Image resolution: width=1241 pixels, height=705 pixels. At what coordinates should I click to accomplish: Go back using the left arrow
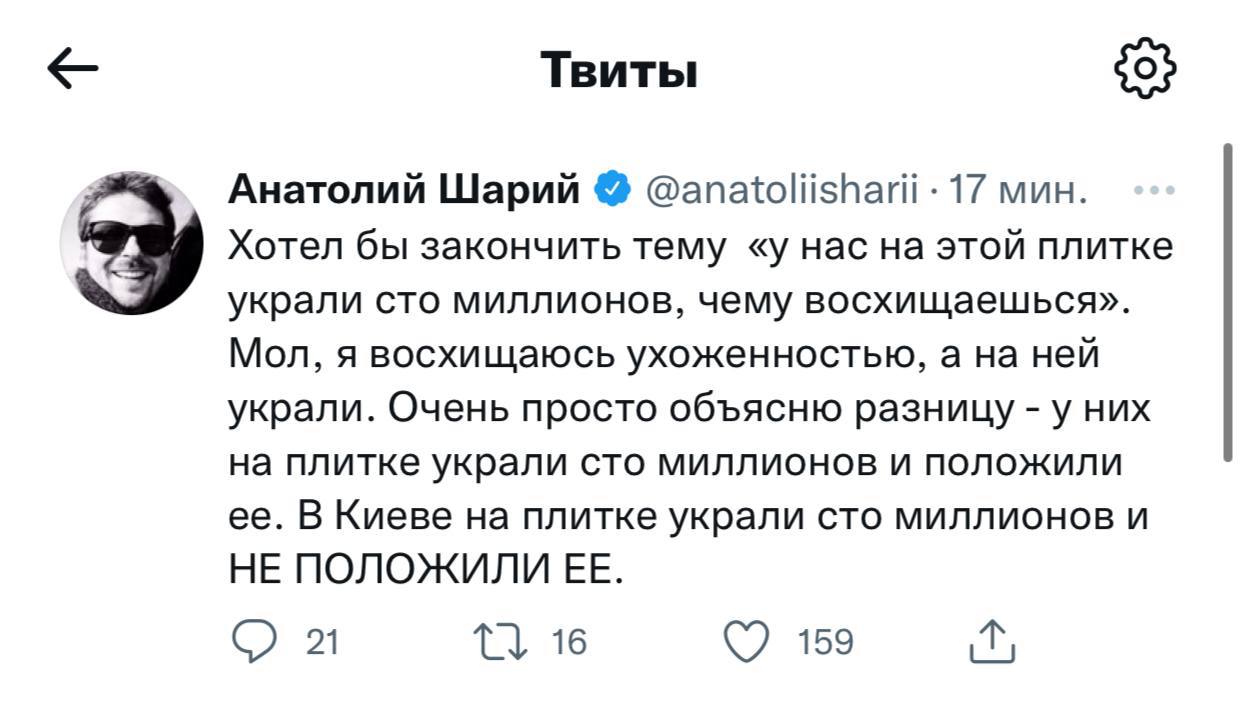click(x=73, y=70)
